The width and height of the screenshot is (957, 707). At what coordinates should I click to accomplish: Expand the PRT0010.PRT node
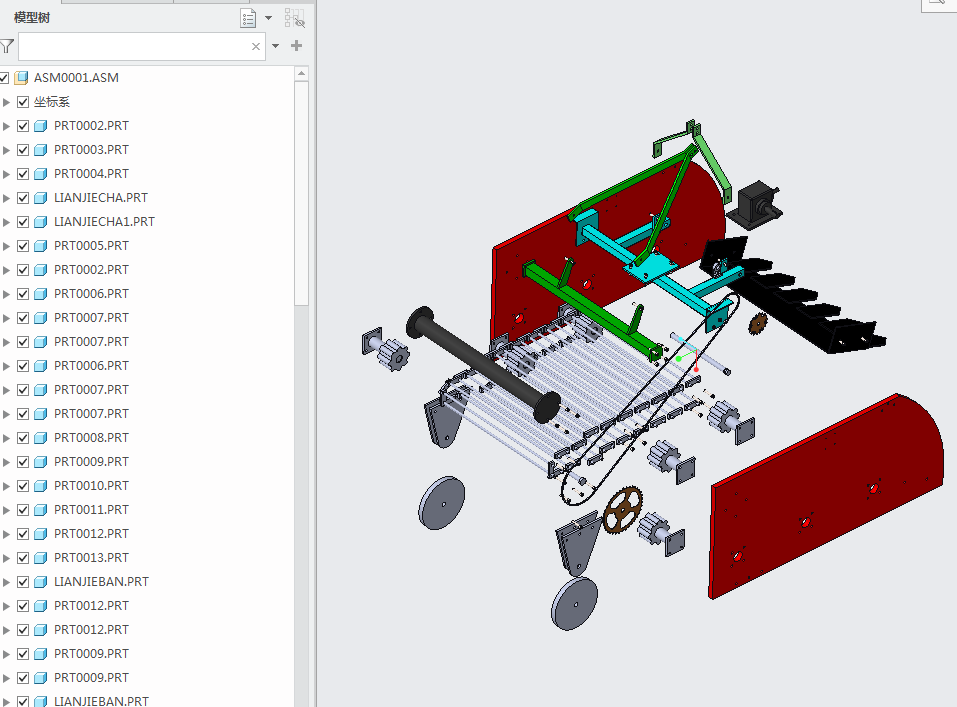click(x=7, y=486)
